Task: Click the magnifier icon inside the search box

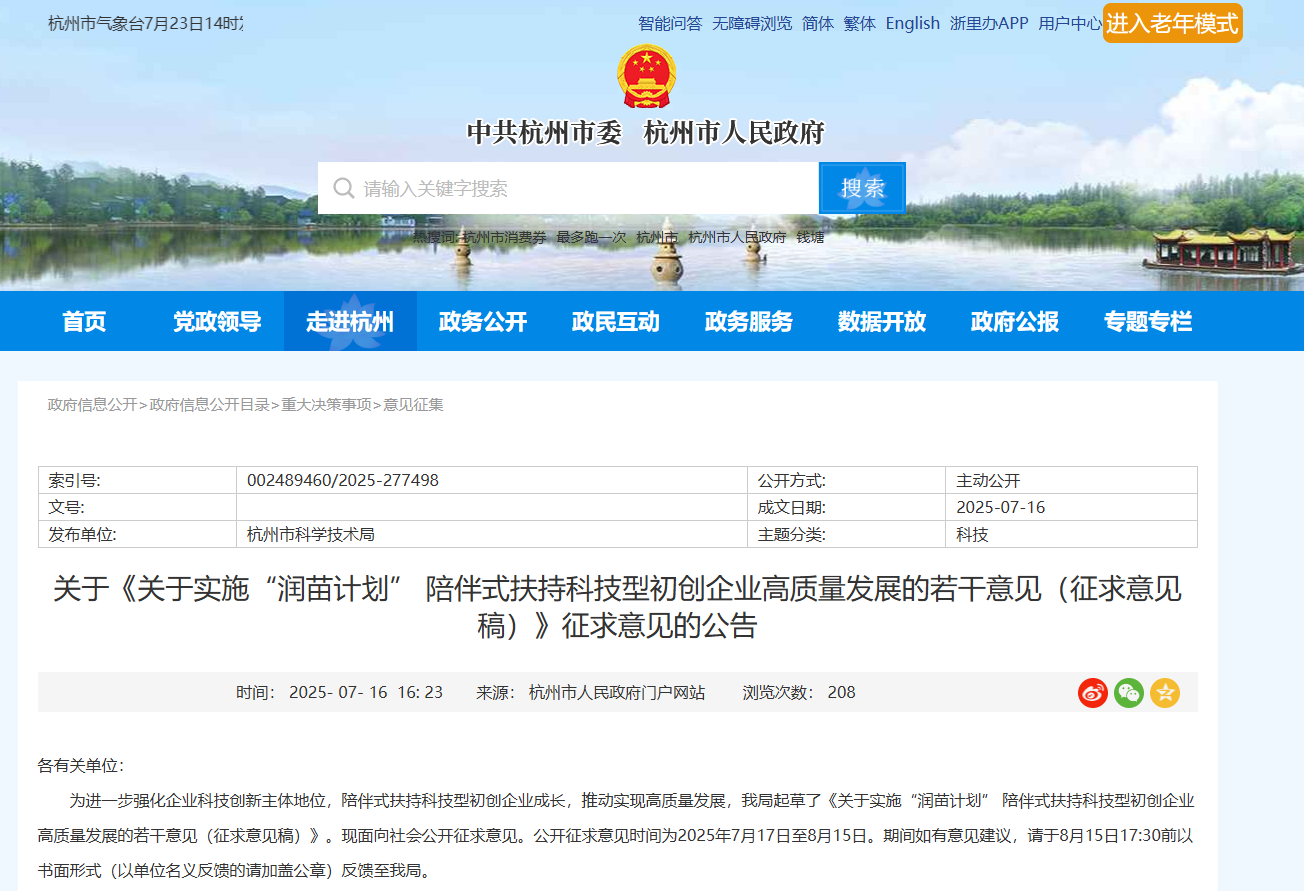Action: (x=342, y=187)
